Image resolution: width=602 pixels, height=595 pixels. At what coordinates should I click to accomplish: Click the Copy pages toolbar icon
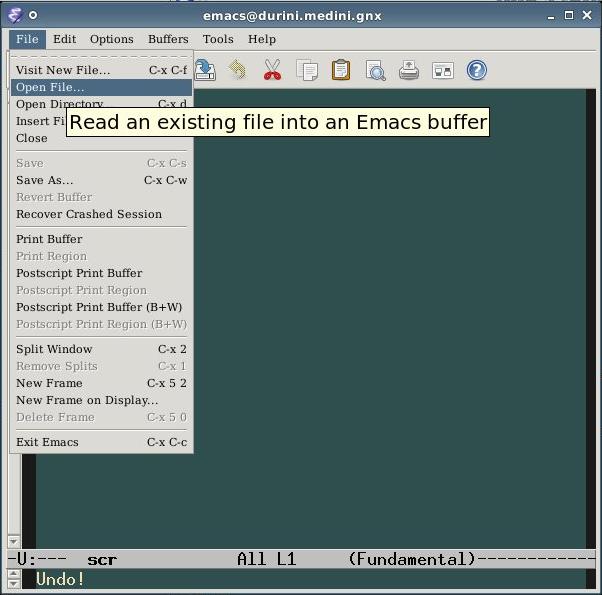click(x=307, y=71)
